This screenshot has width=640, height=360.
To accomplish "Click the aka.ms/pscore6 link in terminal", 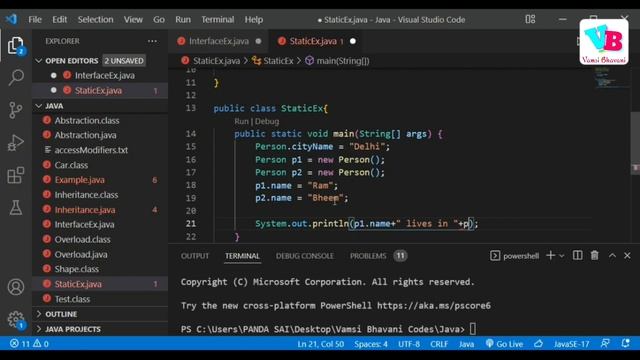I will pyautogui.click(x=433, y=305).
